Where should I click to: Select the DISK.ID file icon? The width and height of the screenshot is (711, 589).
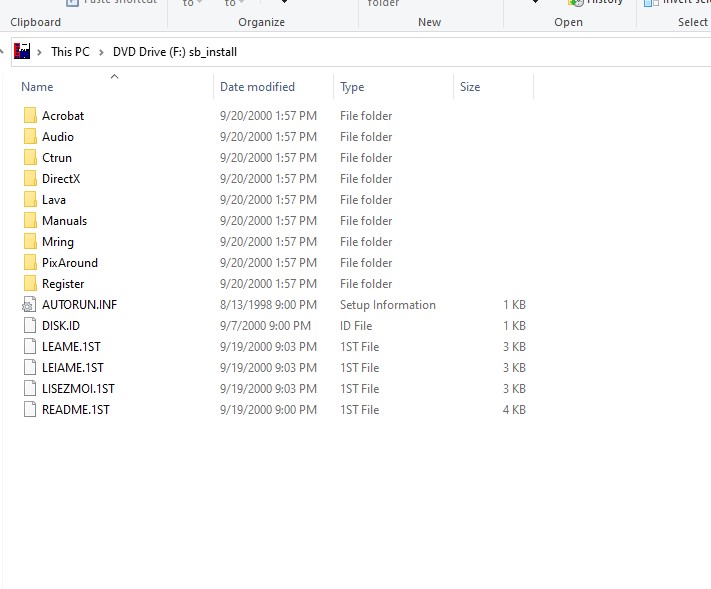(29, 326)
